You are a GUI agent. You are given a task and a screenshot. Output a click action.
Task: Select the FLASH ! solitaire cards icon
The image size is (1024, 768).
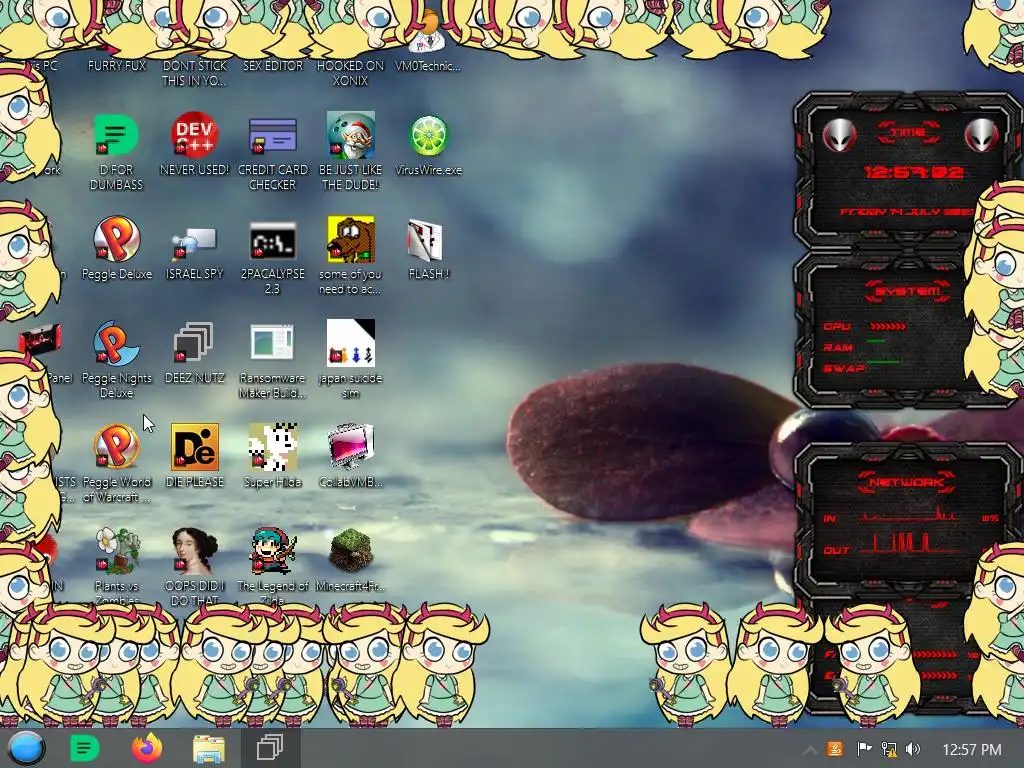click(x=425, y=240)
